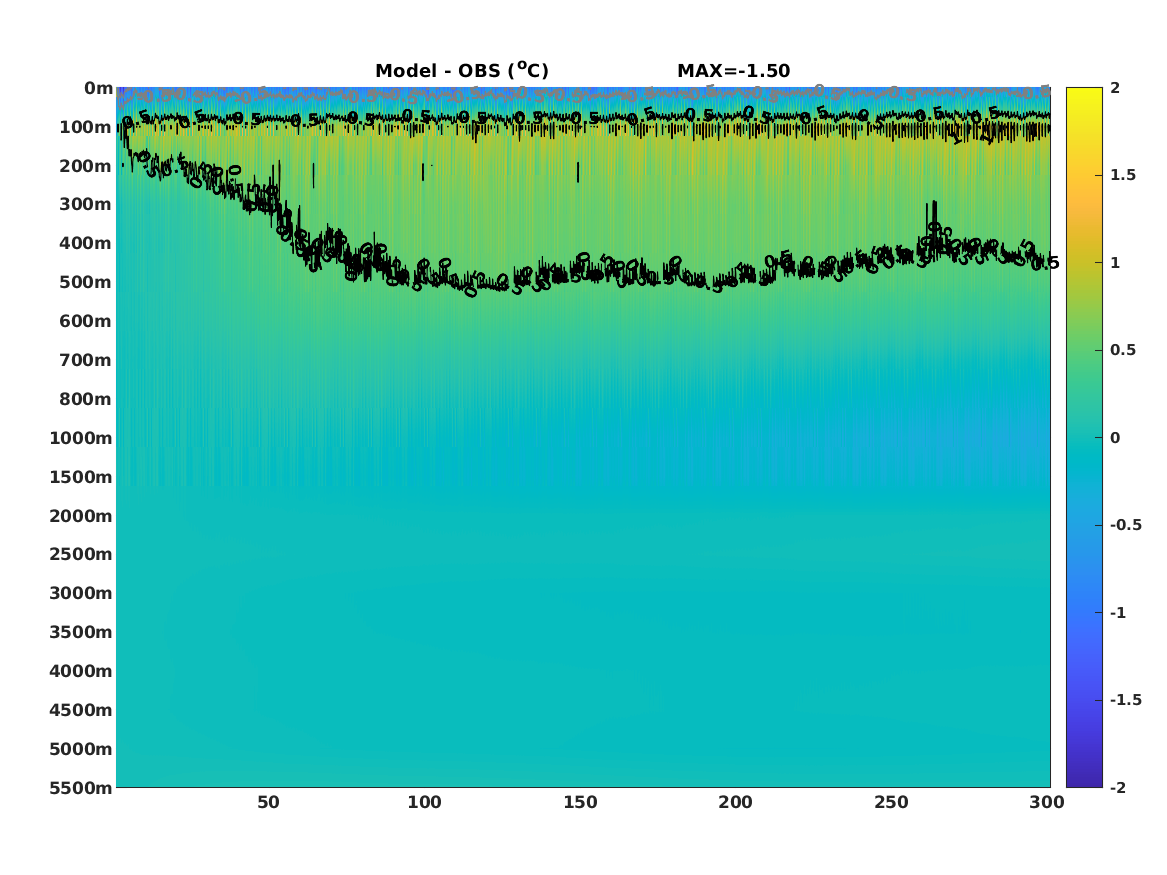The width and height of the screenshot is (1167, 875).
Task: Click the '200m' depth axis label
Action: point(86,166)
